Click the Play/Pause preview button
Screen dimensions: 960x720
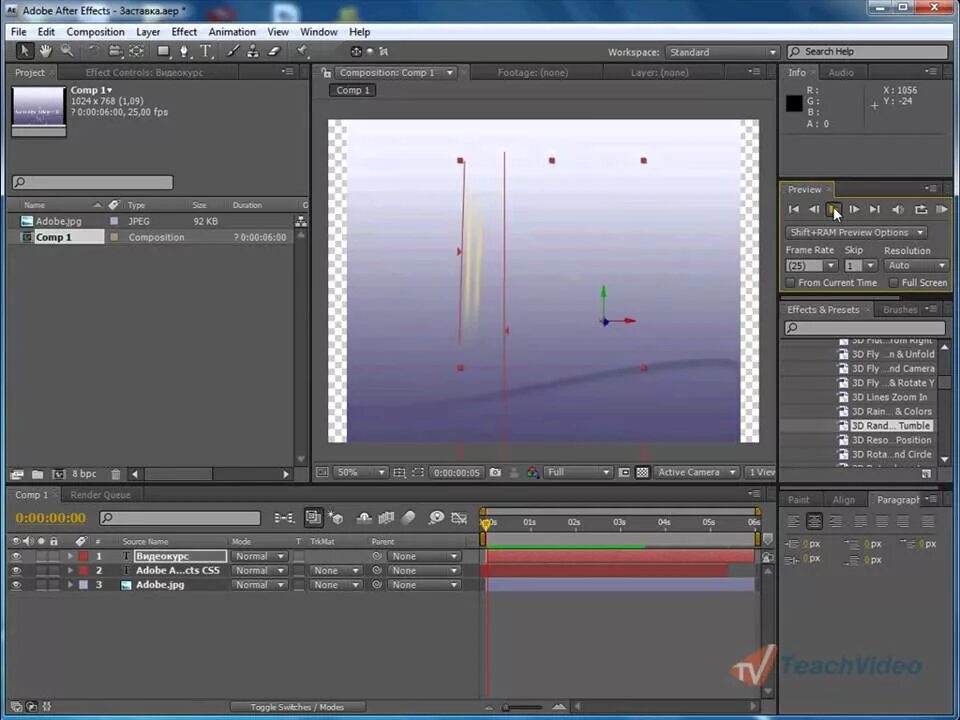(833, 209)
